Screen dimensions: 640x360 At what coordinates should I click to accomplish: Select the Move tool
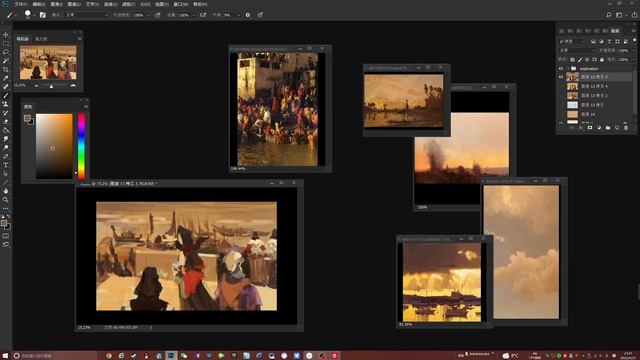[x=6, y=35]
